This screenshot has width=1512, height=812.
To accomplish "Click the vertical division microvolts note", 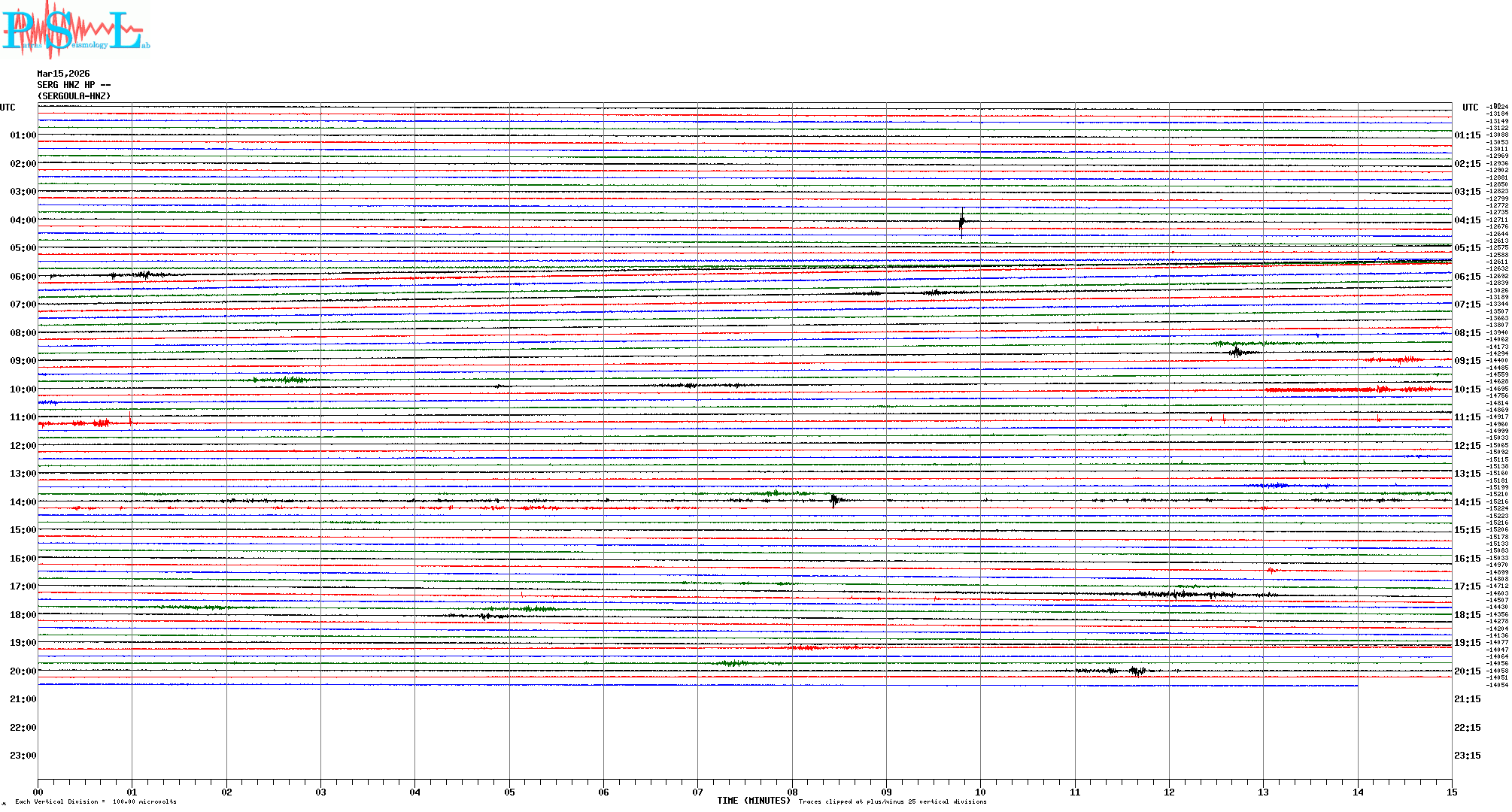I will coord(96,801).
